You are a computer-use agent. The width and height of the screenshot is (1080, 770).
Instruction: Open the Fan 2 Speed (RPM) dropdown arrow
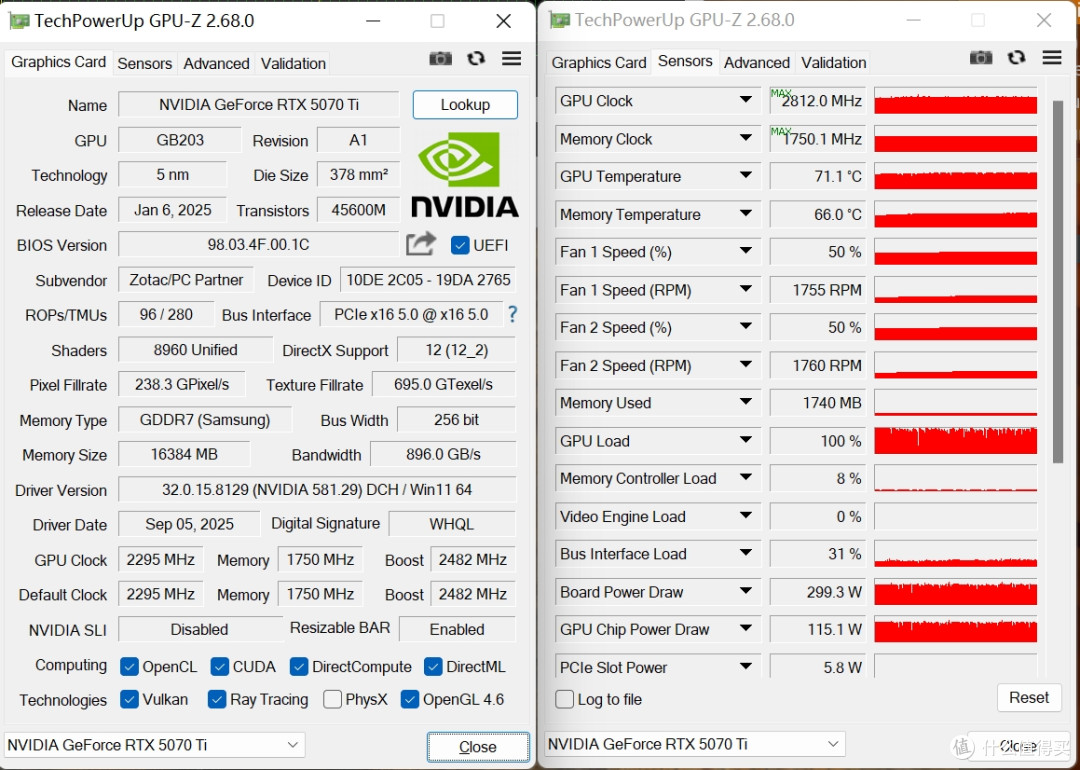click(x=745, y=365)
